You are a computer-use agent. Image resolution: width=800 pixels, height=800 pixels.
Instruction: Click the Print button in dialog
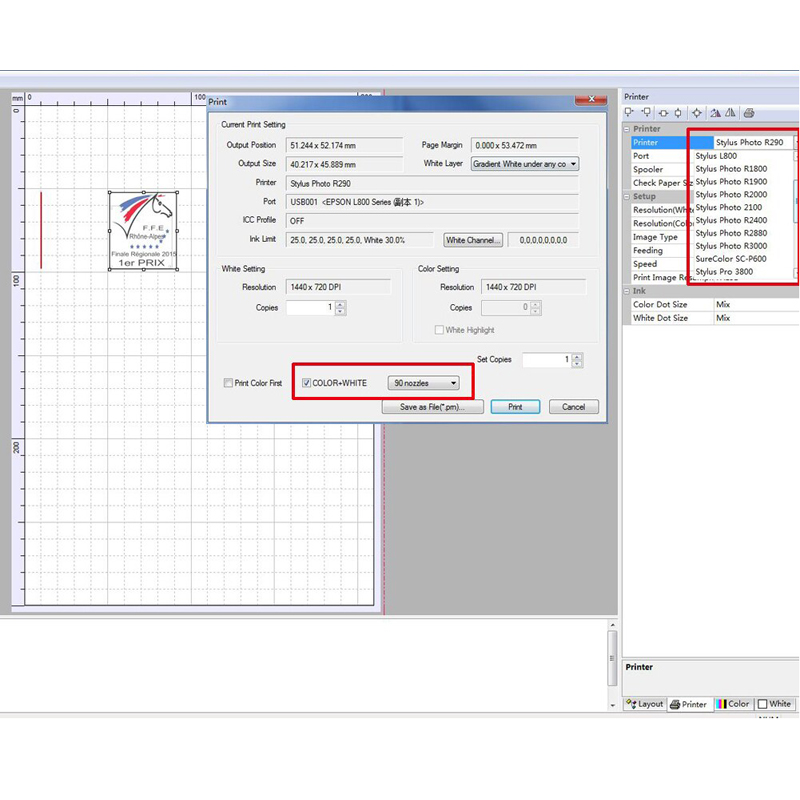515,407
